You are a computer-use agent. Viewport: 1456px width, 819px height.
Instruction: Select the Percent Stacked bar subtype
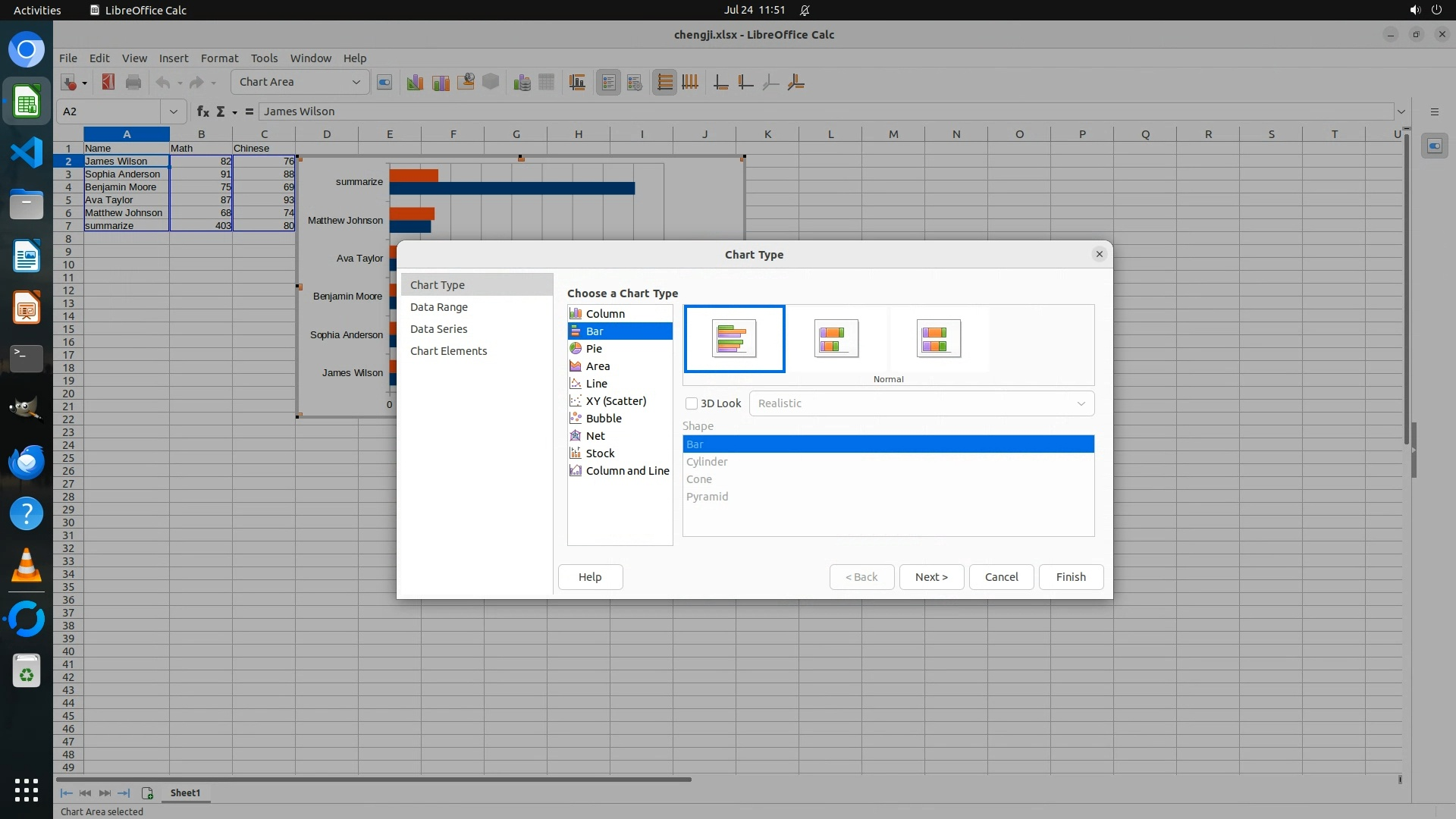click(938, 338)
